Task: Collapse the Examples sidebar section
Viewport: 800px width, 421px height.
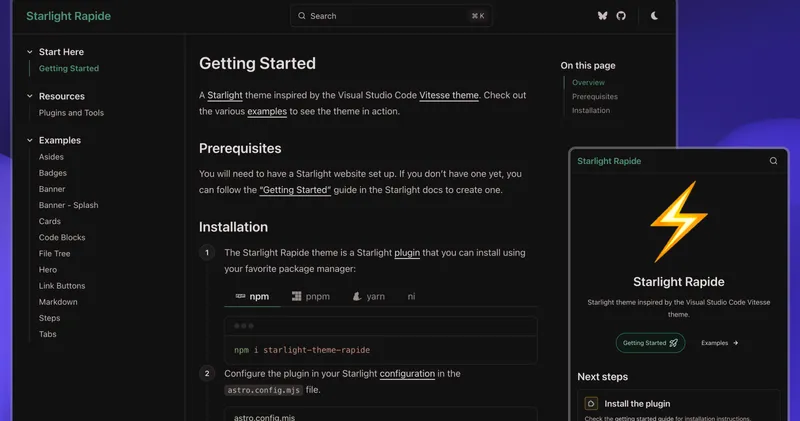Action: click(x=30, y=140)
